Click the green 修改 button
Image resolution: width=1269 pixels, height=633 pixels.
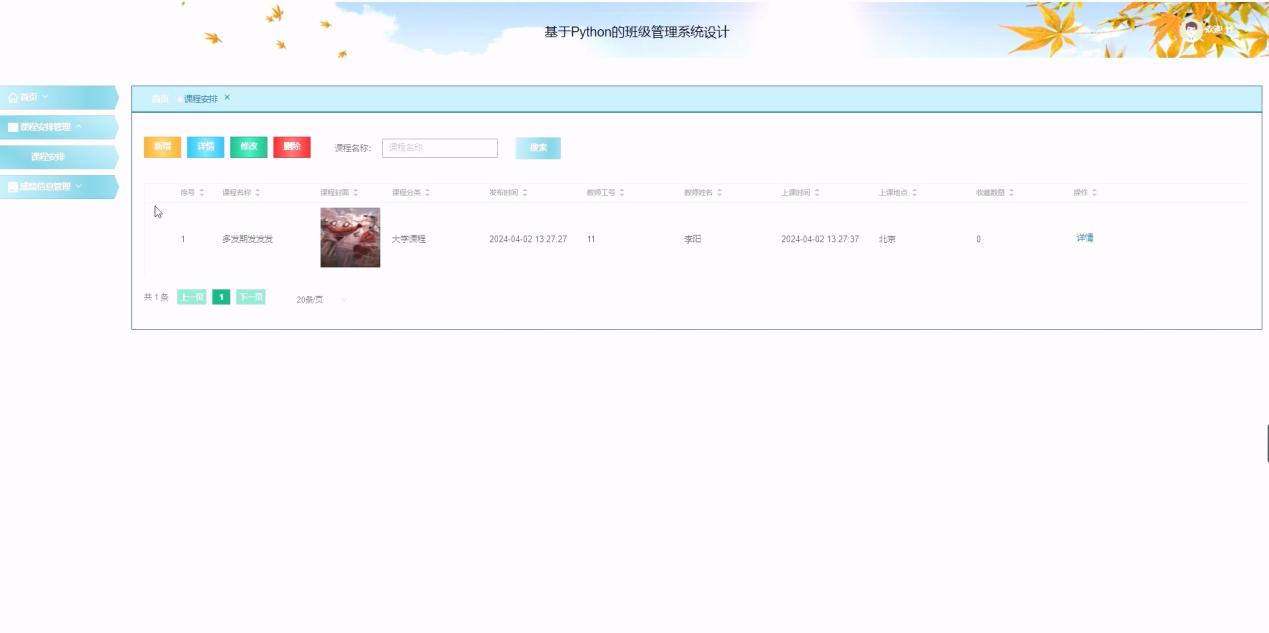point(248,147)
